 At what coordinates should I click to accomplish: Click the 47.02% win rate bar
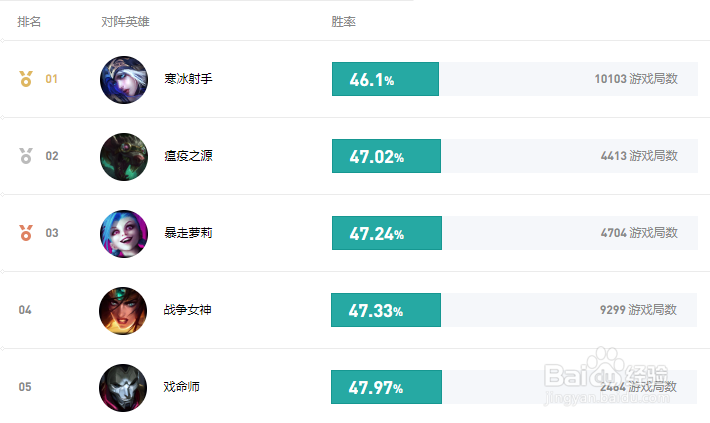tap(386, 156)
